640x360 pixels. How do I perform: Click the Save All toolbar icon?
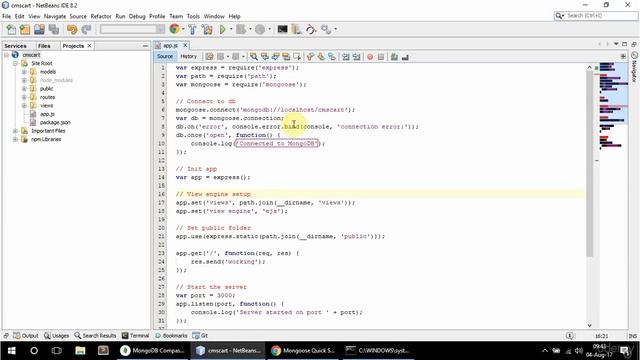54,29
